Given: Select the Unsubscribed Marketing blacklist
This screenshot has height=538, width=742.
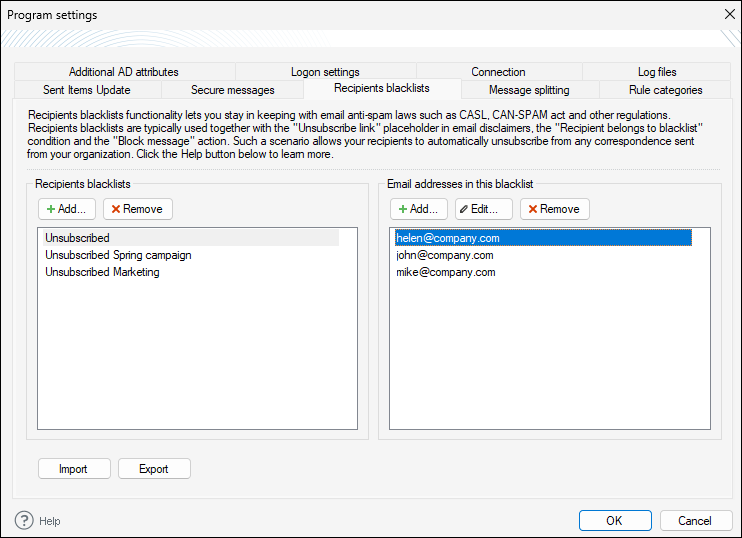Looking at the screenshot, I should coord(102,272).
